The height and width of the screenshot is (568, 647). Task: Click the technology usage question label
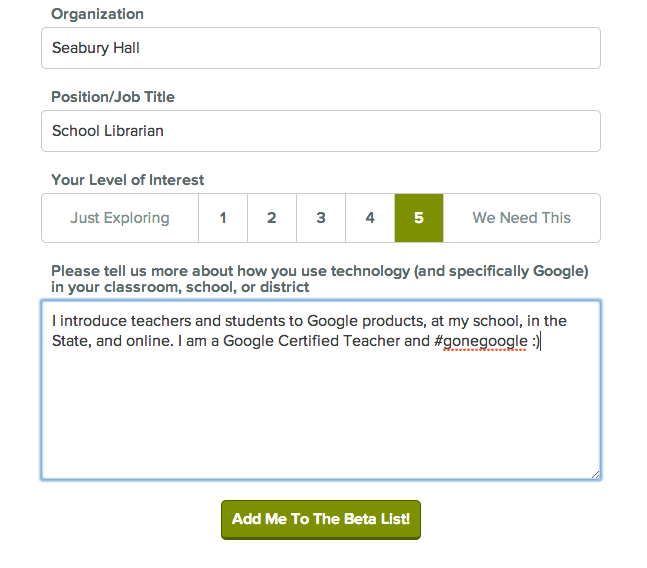pos(320,279)
